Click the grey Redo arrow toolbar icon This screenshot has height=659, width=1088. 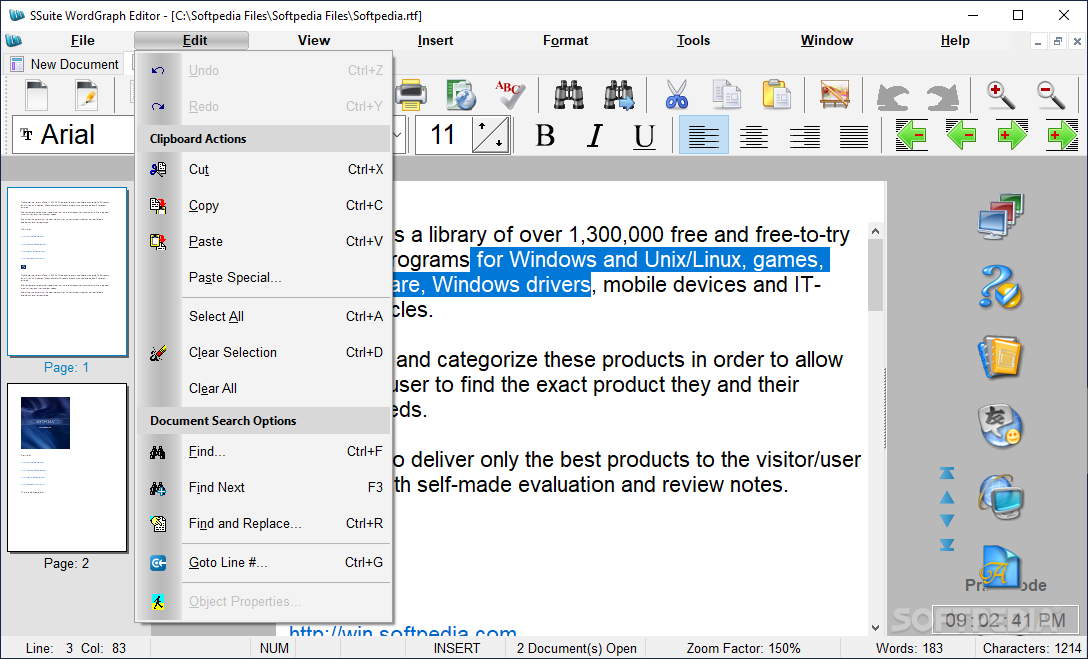tap(942, 96)
